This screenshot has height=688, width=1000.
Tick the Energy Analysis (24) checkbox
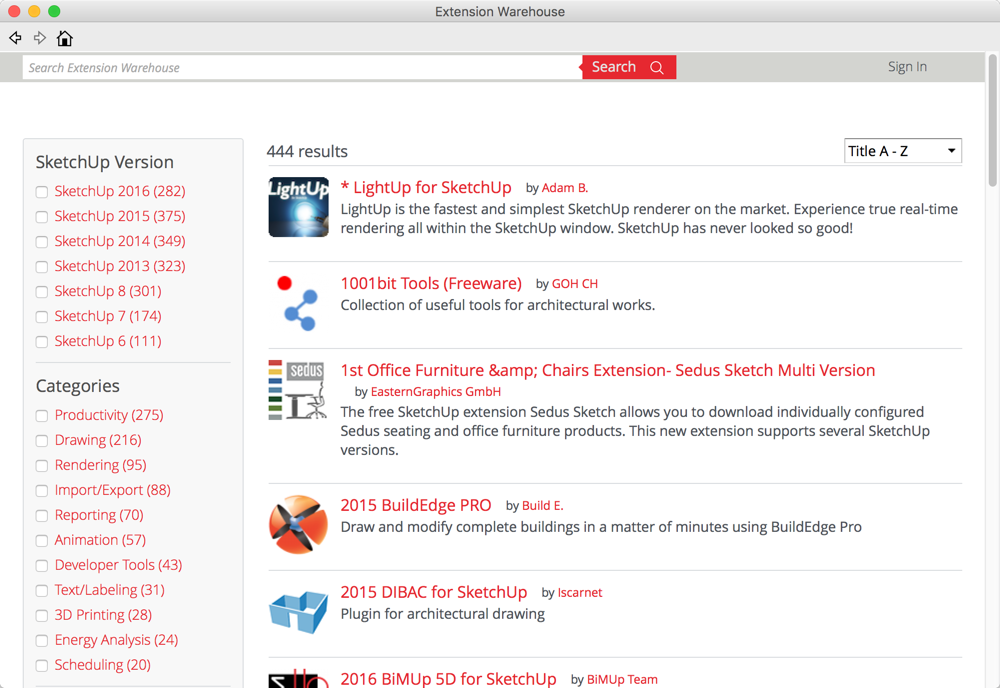42,641
